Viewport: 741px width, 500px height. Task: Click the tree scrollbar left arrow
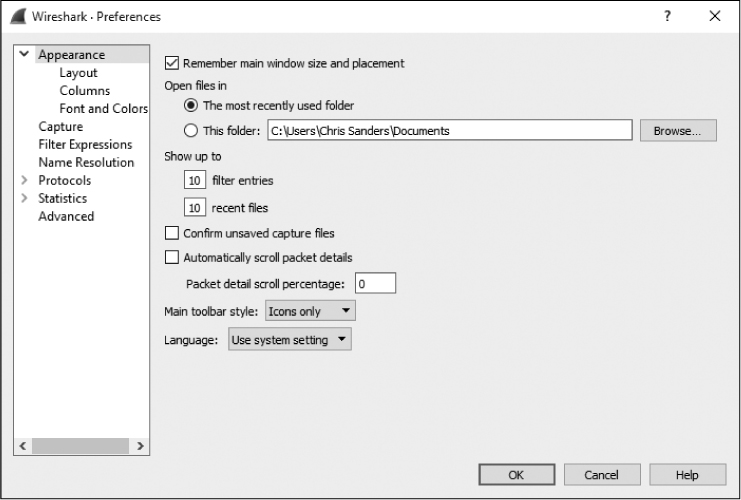point(23,446)
